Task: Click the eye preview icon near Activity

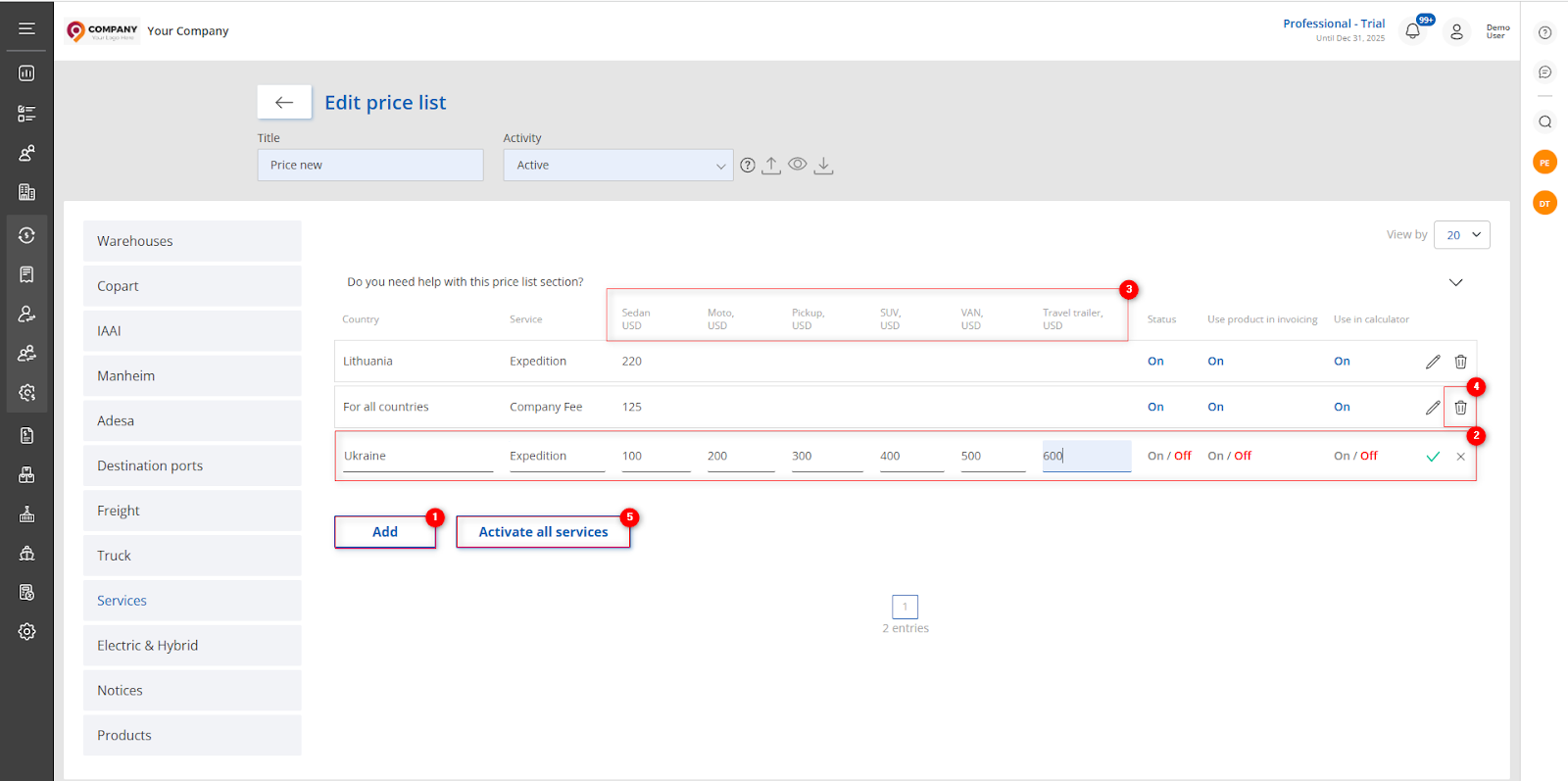Action: (798, 164)
